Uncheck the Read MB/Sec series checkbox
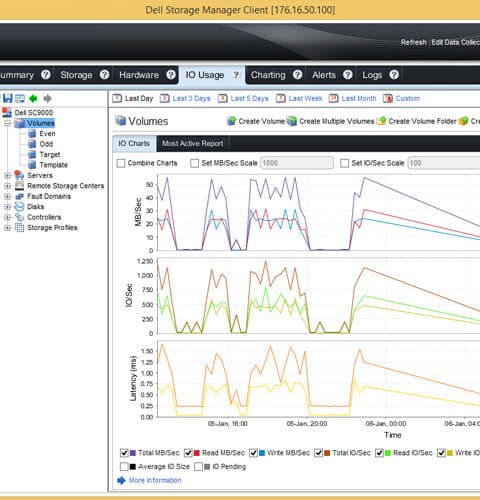 click(x=188, y=453)
